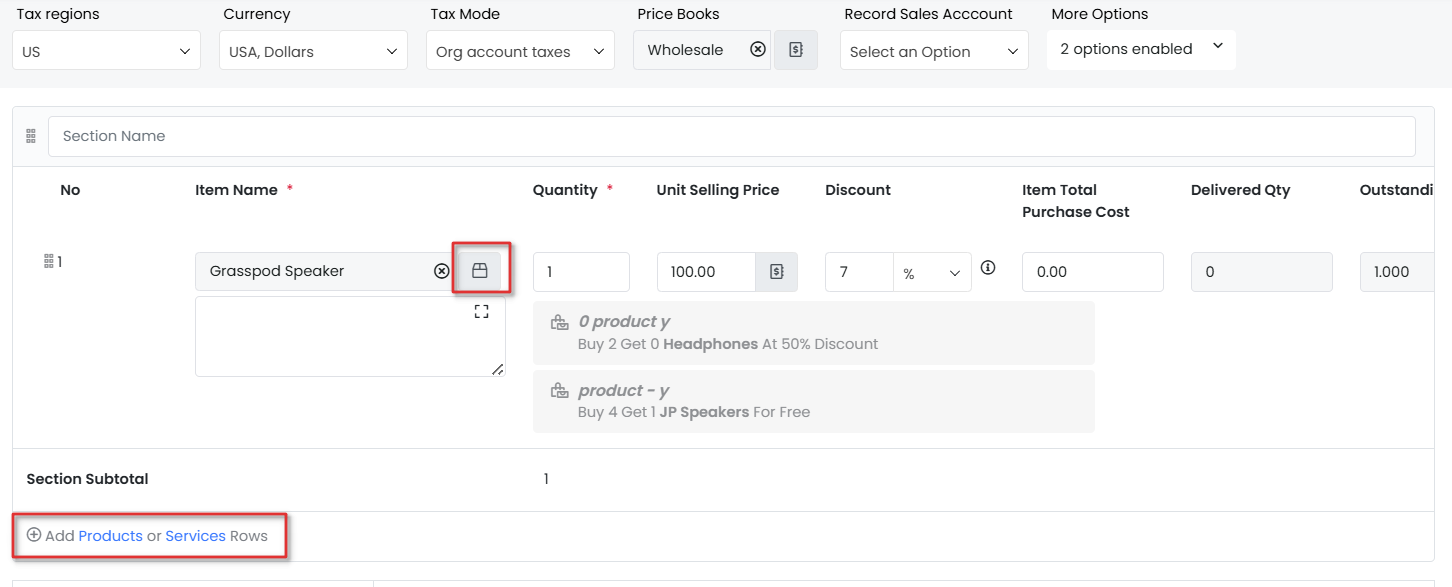Change the Tax Mode selection
Viewport: 1452px width, 587px height.
pos(520,51)
